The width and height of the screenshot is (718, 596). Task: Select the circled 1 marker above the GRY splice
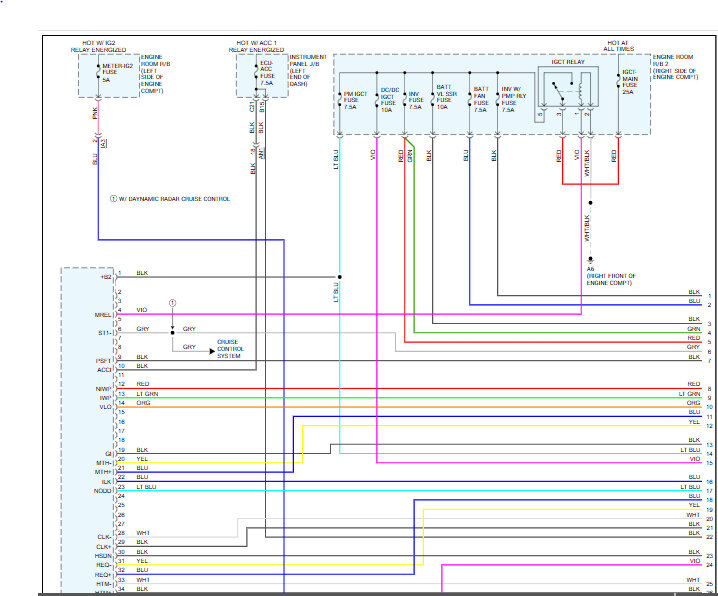coord(173,303)
